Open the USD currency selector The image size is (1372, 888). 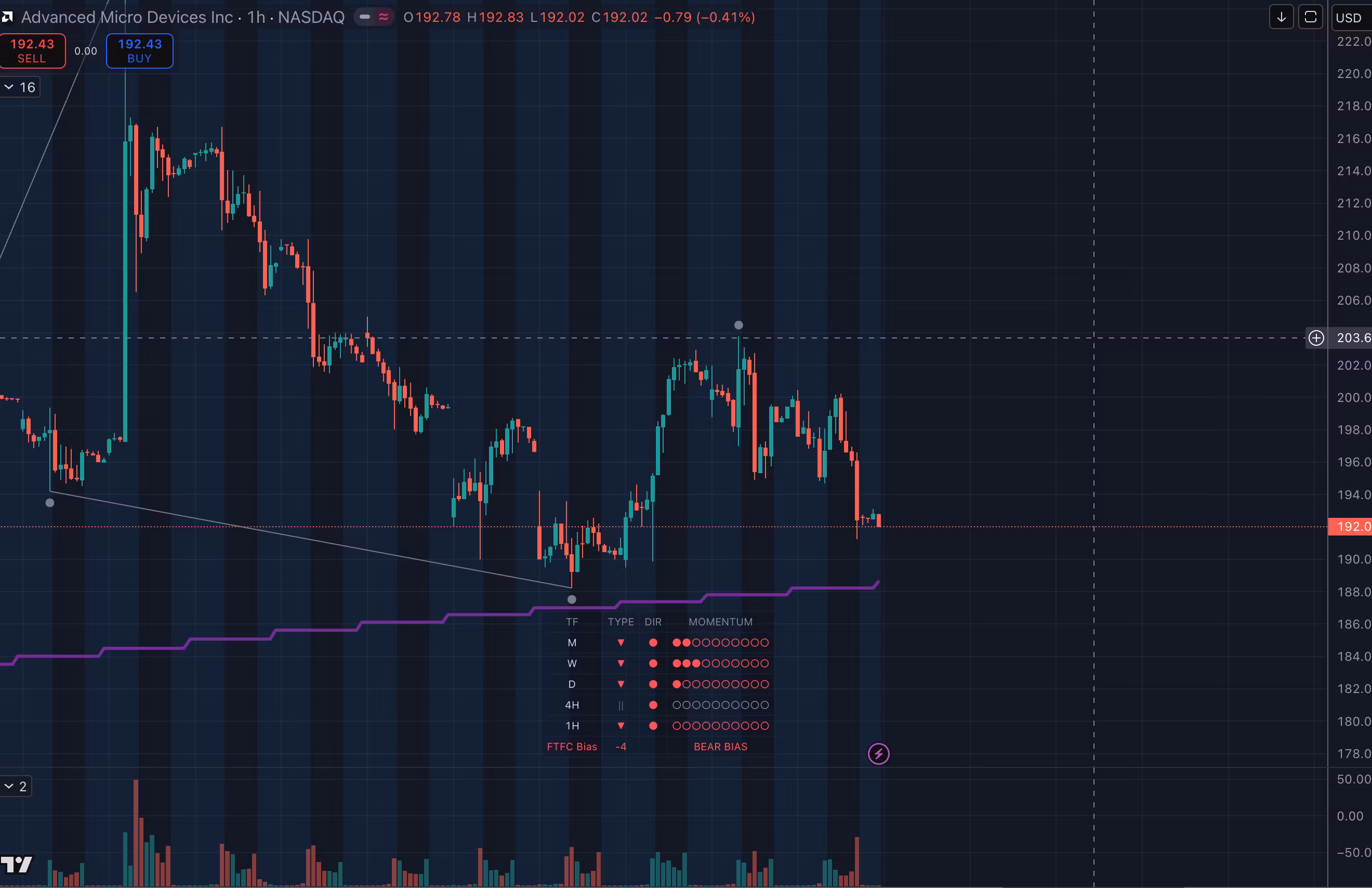[1349, 18]
